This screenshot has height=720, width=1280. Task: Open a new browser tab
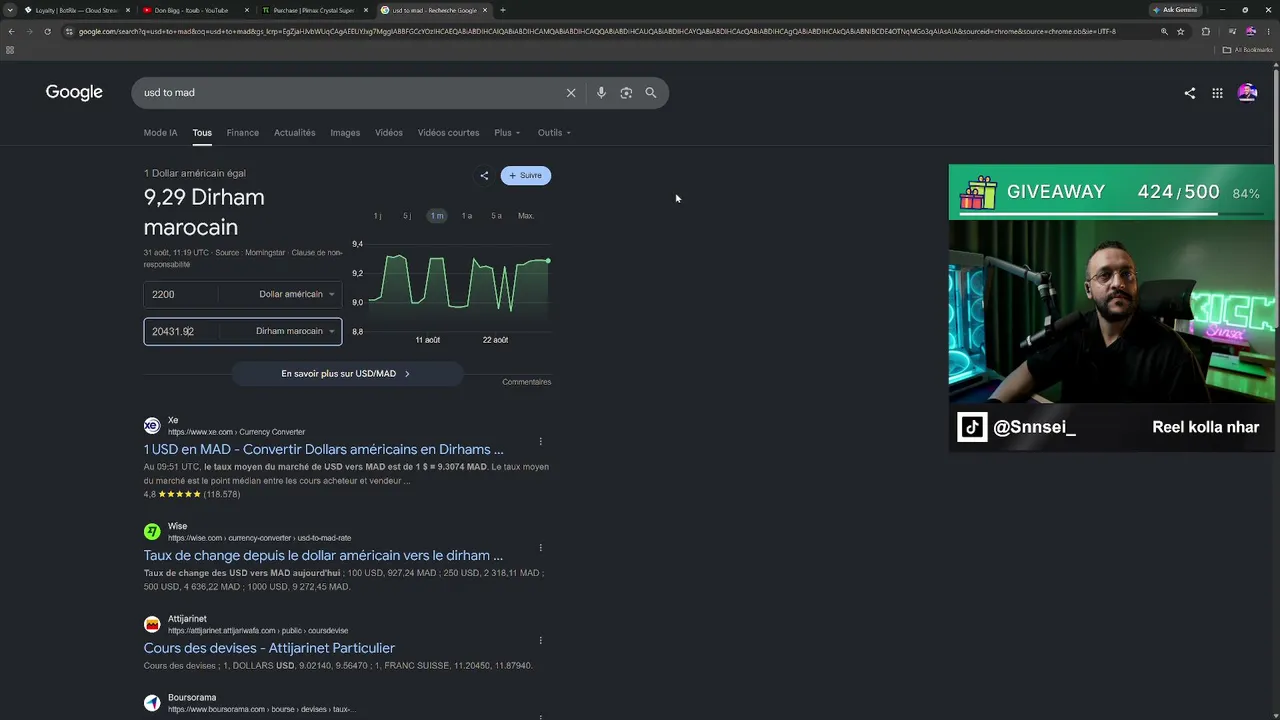point(502,10)
